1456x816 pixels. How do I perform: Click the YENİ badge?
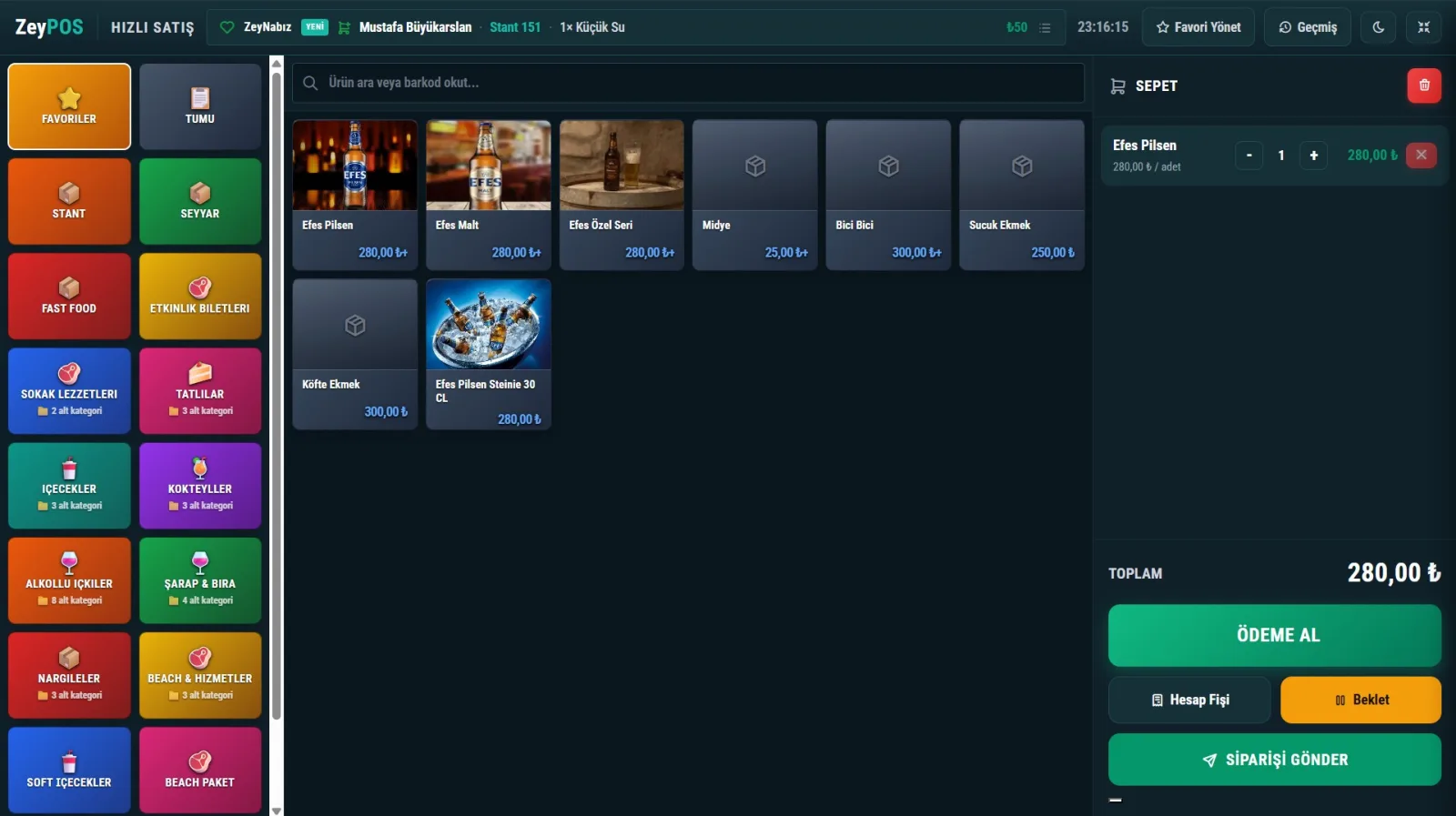pos(315,27)
